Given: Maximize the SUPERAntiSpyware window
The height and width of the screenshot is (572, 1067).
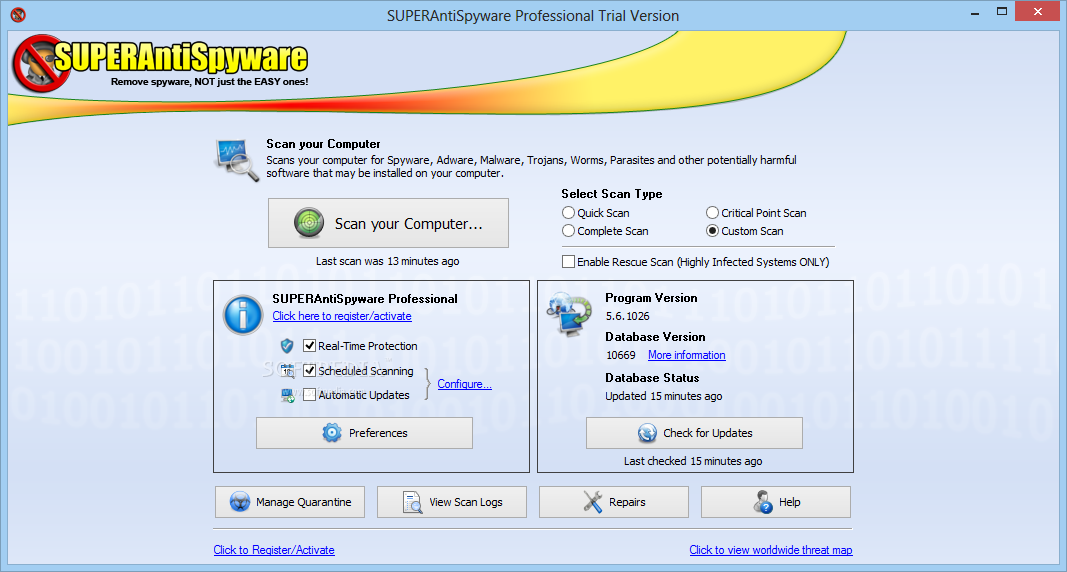Looking at the screenshot, I should (x=1002, y=12).
